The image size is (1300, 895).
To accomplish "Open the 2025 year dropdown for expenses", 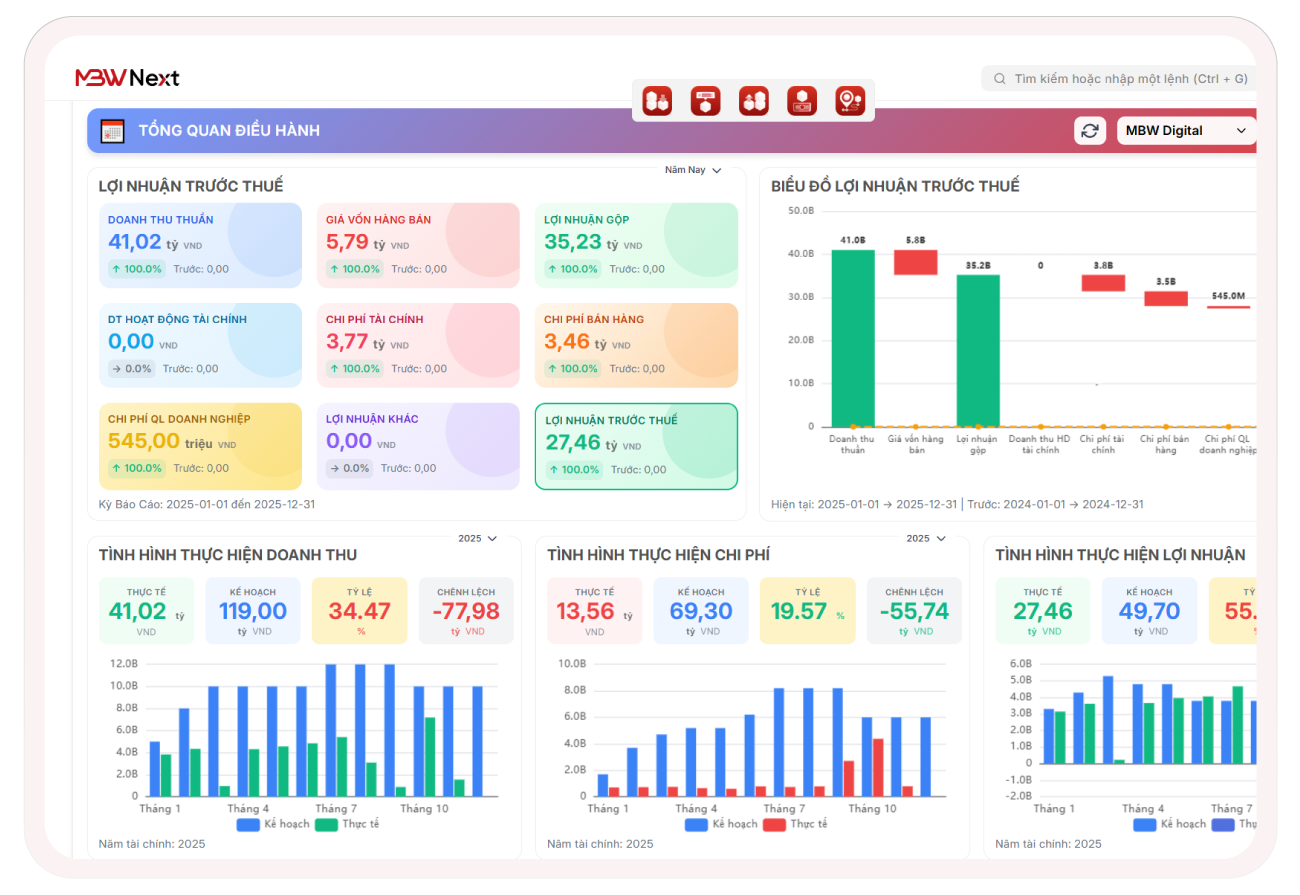I will 925,538.
